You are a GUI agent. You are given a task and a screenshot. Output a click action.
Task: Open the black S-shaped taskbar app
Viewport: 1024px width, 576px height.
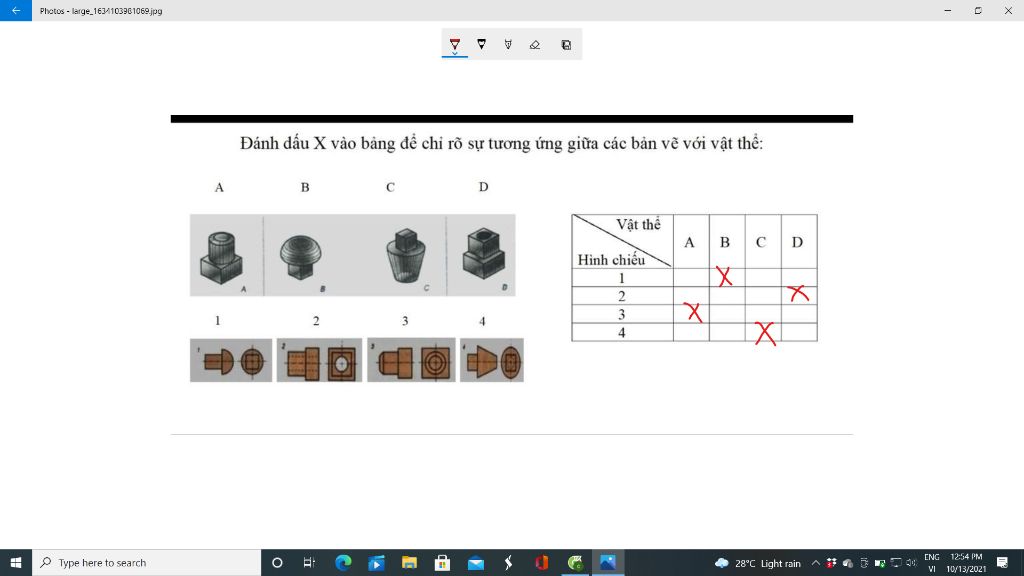tap(508, 562)
